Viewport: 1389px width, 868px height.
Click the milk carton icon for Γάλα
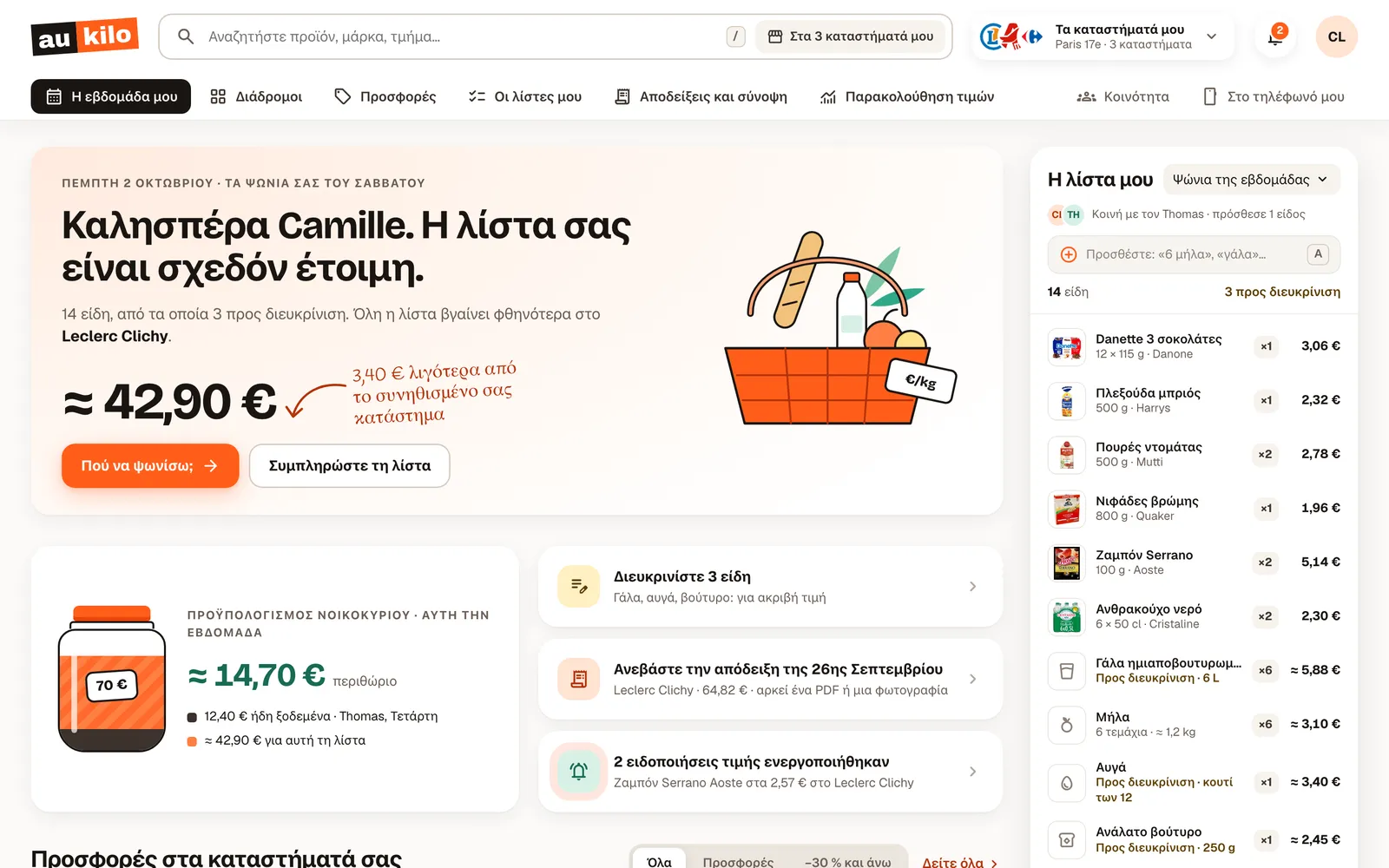[x=1067, y=670]
